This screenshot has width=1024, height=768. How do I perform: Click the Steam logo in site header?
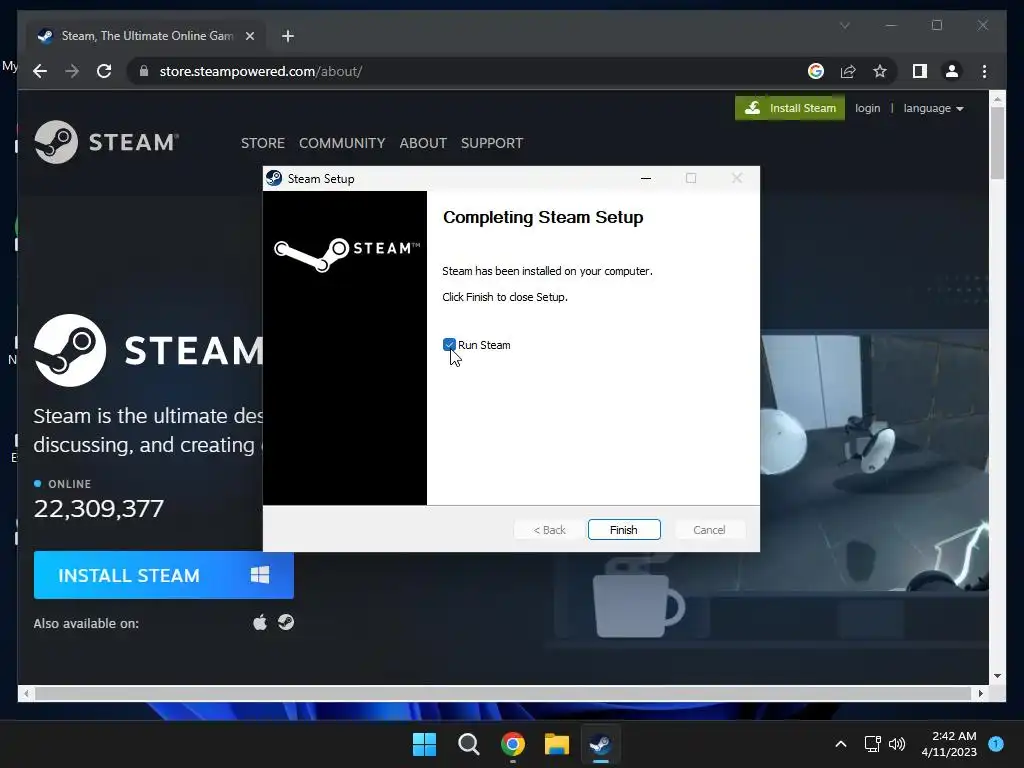106,142
